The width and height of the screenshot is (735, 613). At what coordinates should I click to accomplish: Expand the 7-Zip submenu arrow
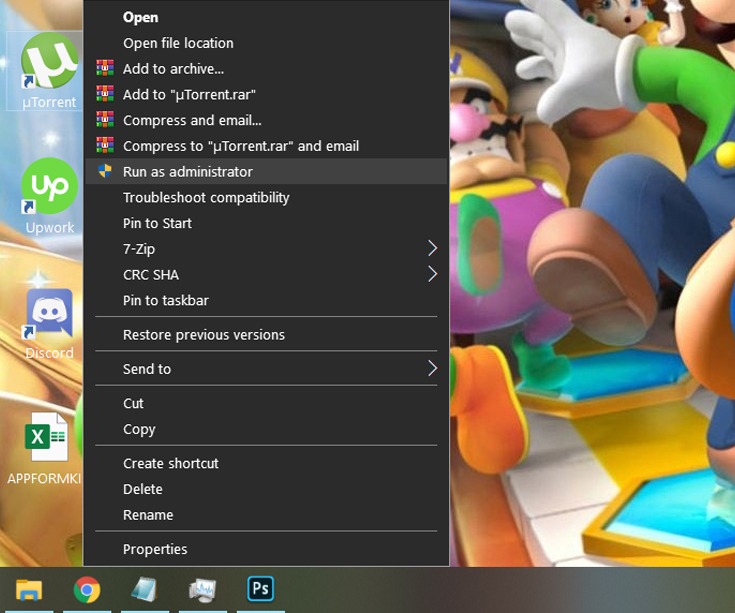[432, 248]
